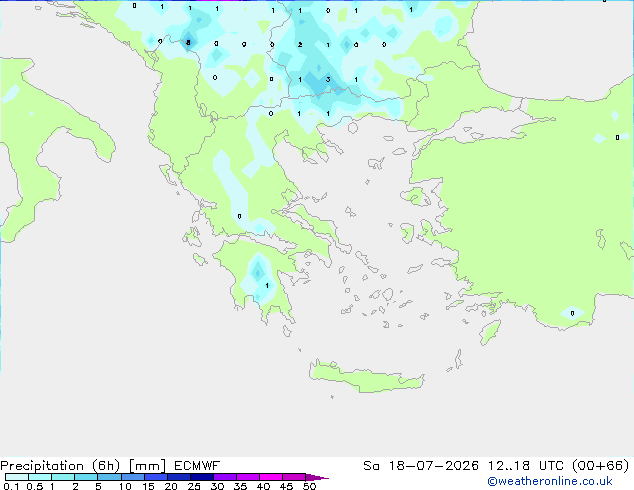
Task: Pick the 25–30 mm dark navy swatch
Action: coord(202,477)
